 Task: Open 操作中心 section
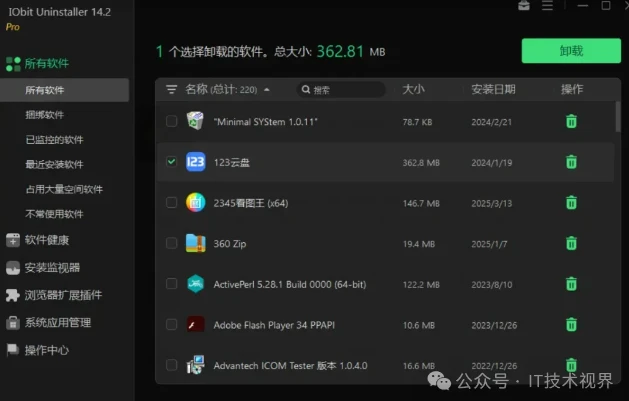(x=47, y=350)
